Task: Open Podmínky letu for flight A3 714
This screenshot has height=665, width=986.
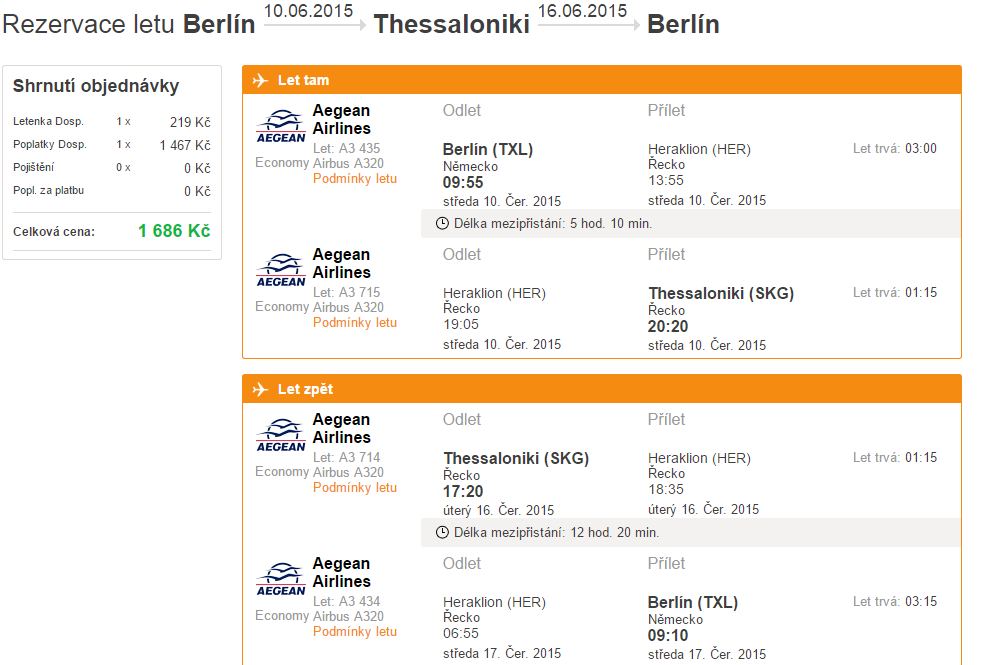Action: 355,488
